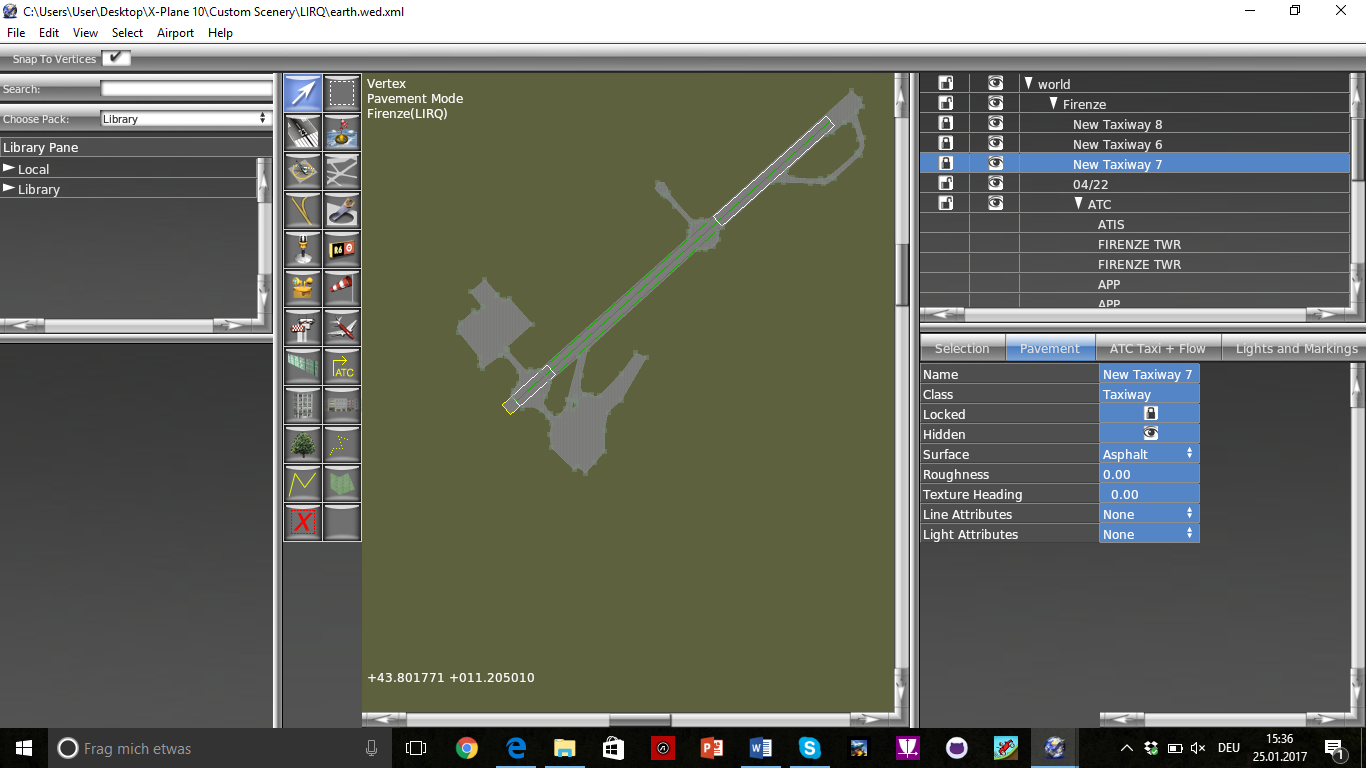Click the map's horizontal scrollbar thumb
Viewport: 1366px width, 768px height.
coord(639,720)
